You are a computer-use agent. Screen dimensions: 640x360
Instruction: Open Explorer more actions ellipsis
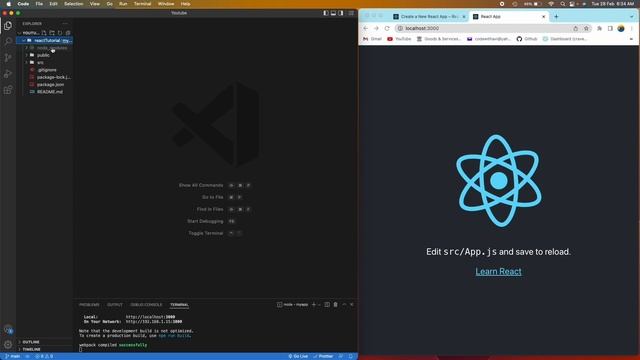point(65,24)
